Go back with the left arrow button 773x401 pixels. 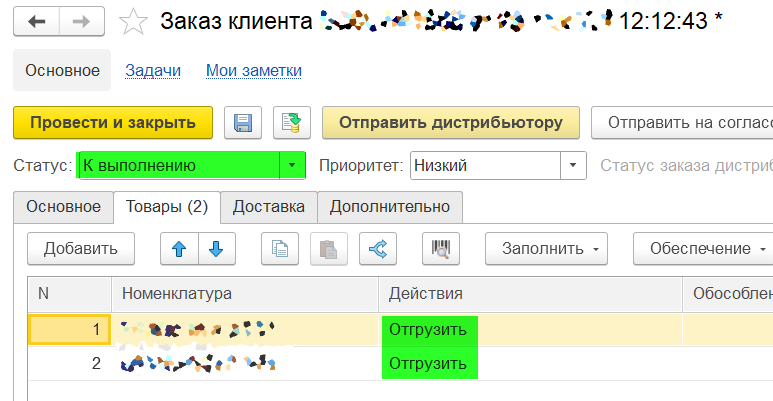pyautogui.click(x=36, y=21)
